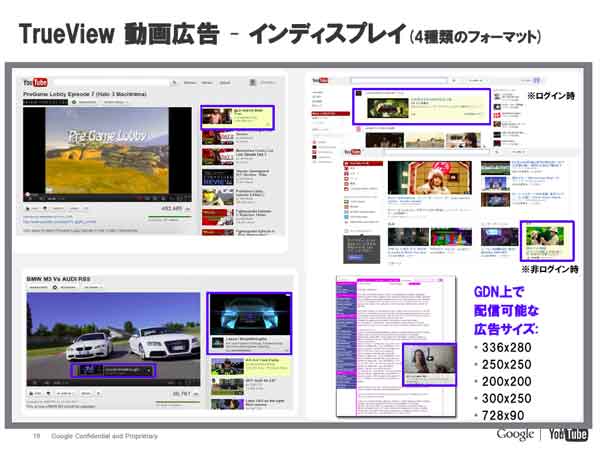Click the 300x250 ad size entry
600x450 pixels.
click(506, 398)
